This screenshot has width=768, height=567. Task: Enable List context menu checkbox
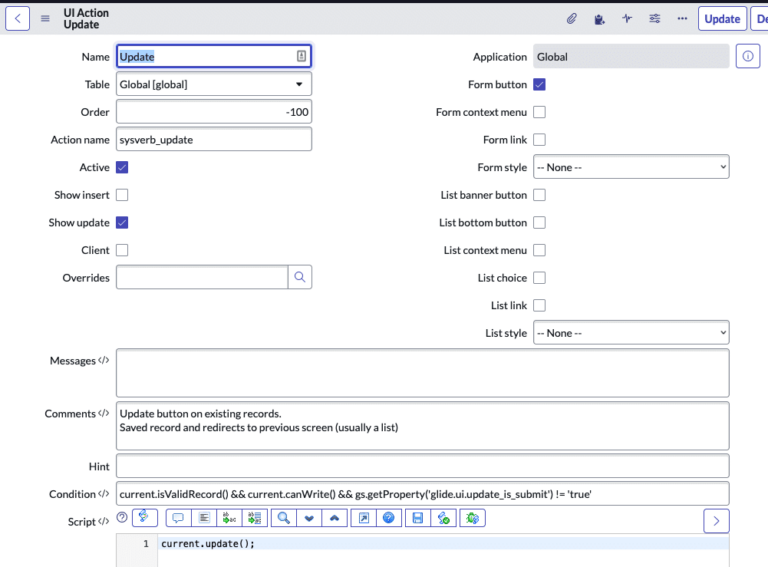[539, 250]
